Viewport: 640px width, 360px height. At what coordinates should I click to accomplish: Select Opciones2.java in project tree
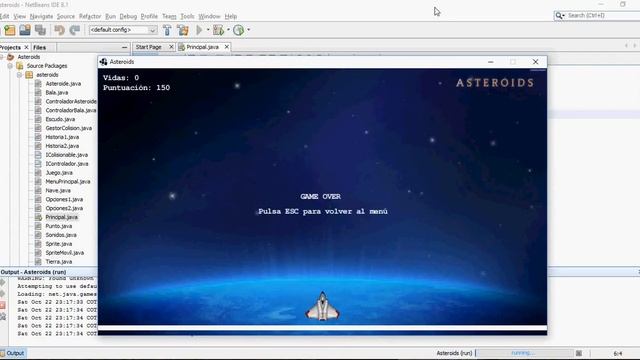64,208
